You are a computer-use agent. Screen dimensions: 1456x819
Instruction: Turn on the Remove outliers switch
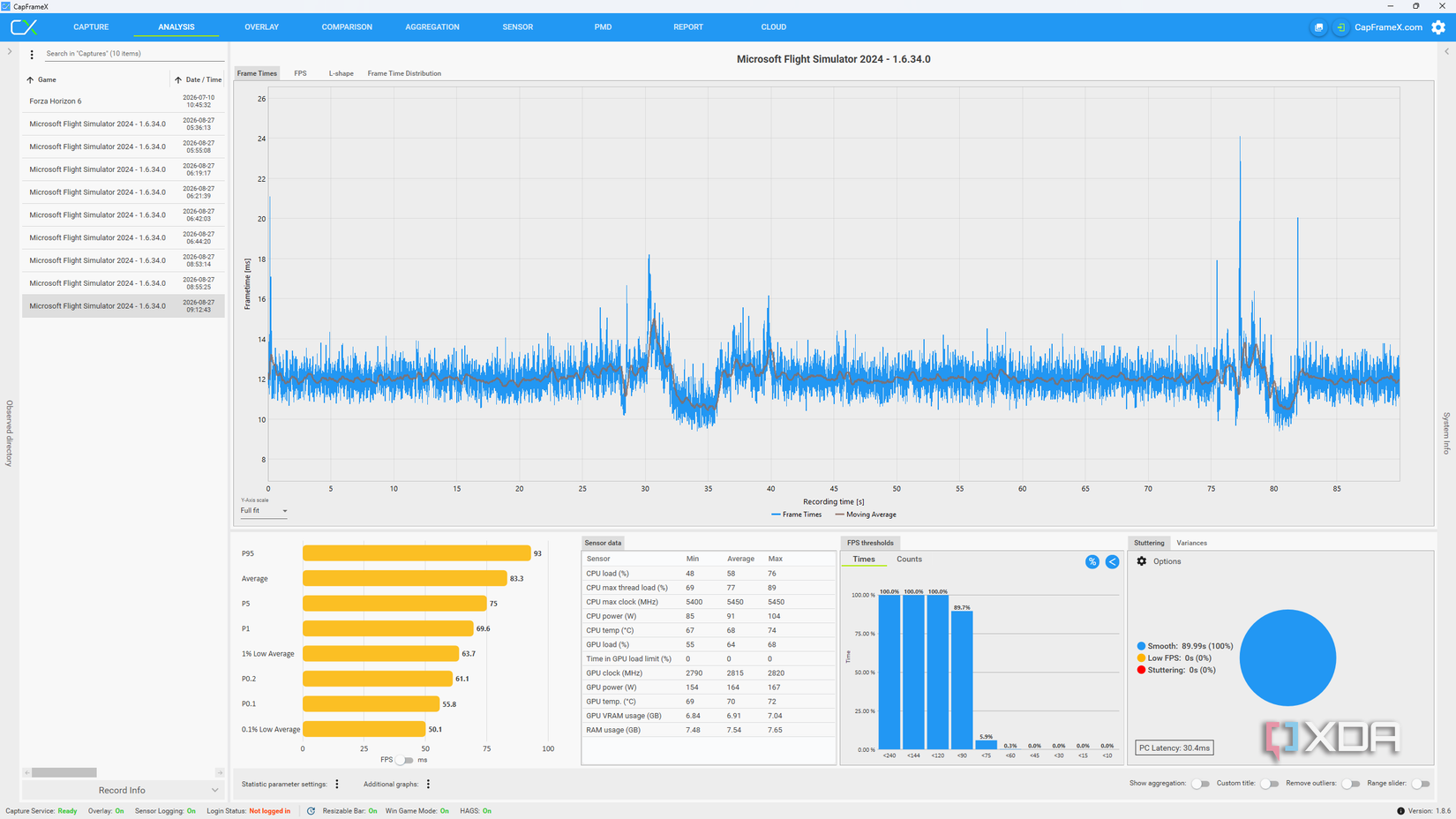tap(1350, 784)
